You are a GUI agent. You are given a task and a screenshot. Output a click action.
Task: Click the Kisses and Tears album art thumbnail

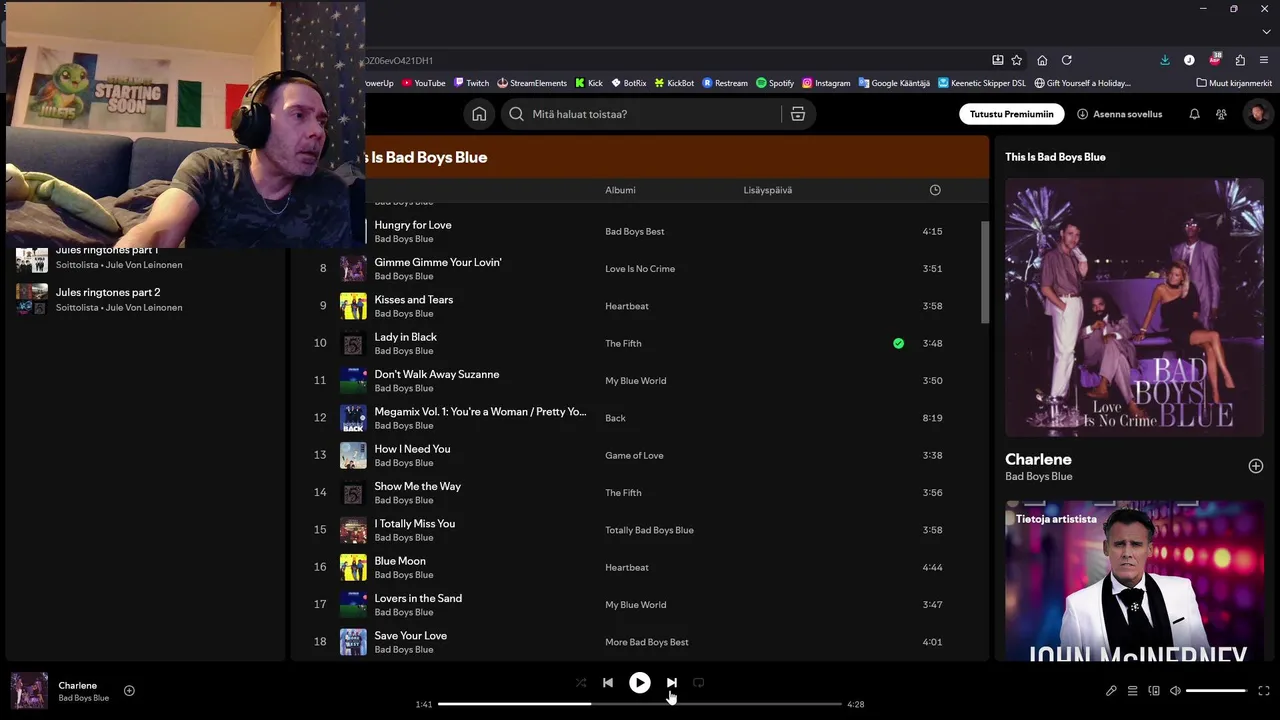[x=353, y=306]
